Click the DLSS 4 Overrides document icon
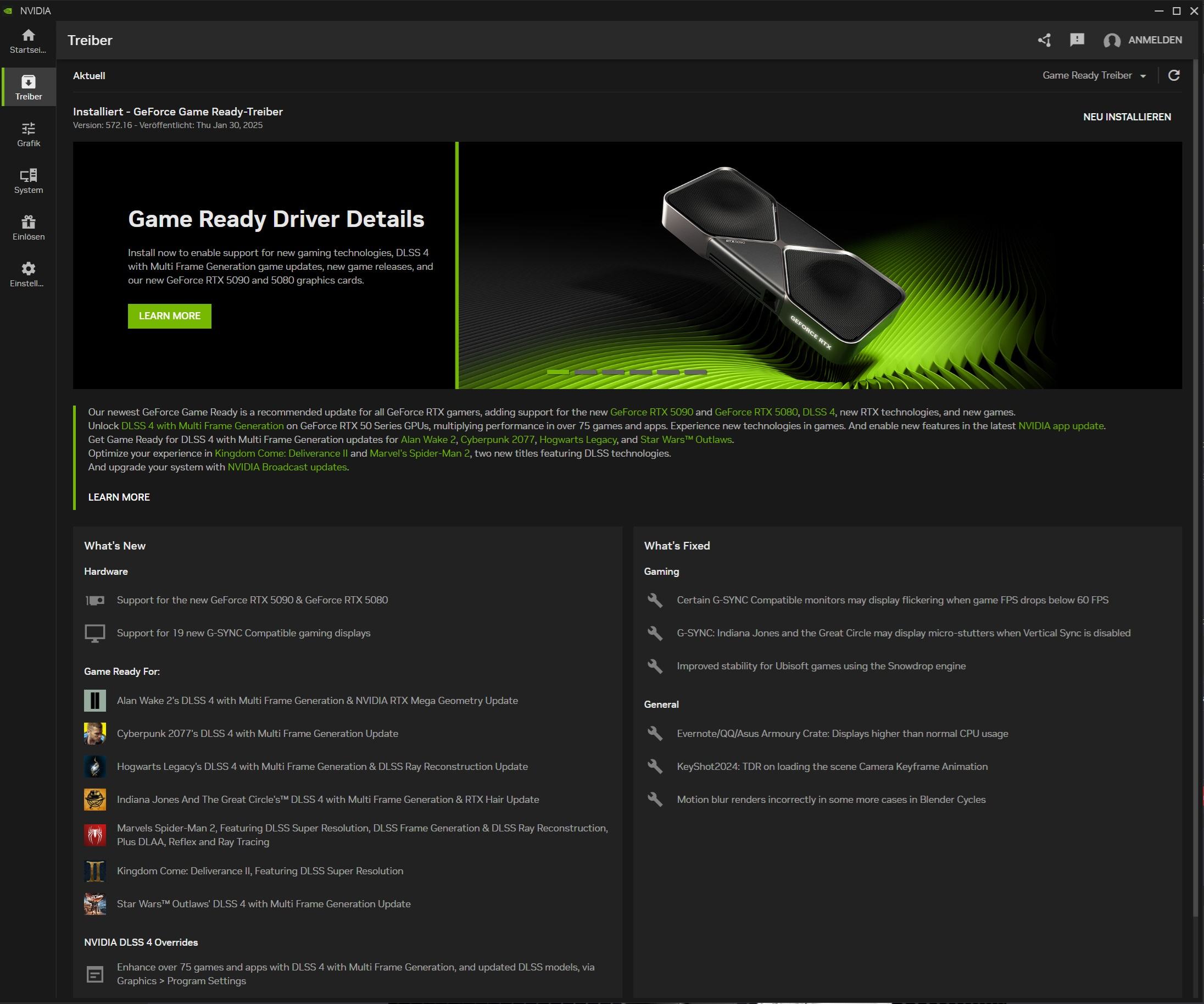Screen dimensions: 1204x1004 (94, 974)
